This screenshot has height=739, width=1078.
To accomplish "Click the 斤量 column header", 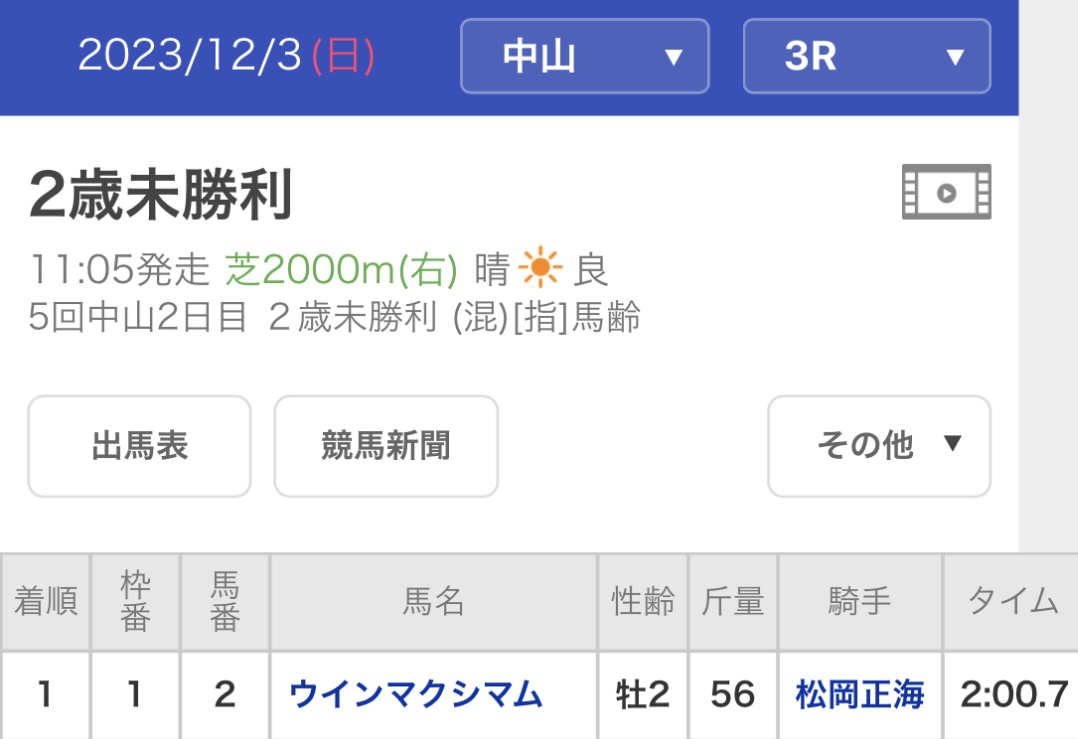I will point(733,602).
